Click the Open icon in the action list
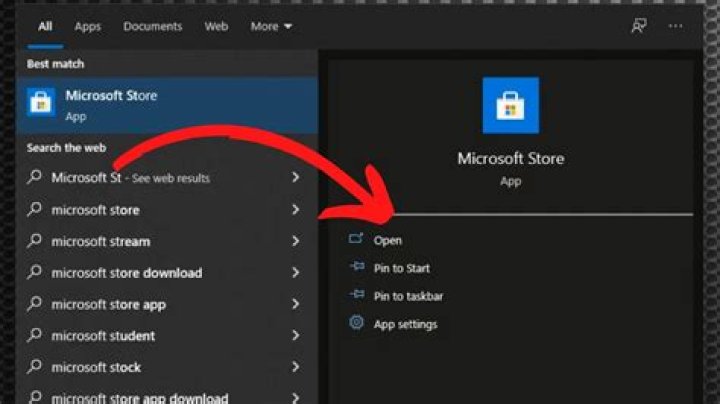Screen dimensions: 720x404 356,239
